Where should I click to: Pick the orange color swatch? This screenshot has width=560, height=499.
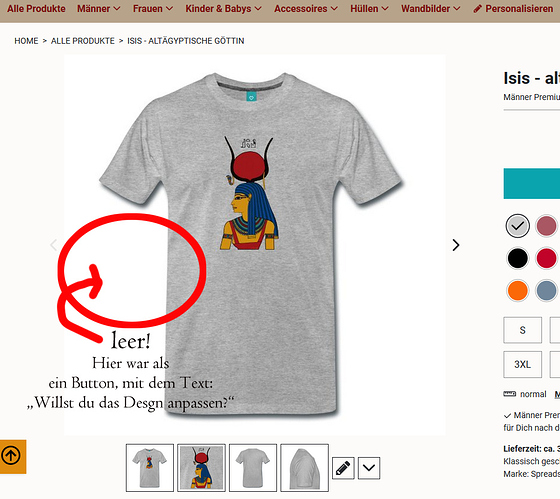coord(518,290)
